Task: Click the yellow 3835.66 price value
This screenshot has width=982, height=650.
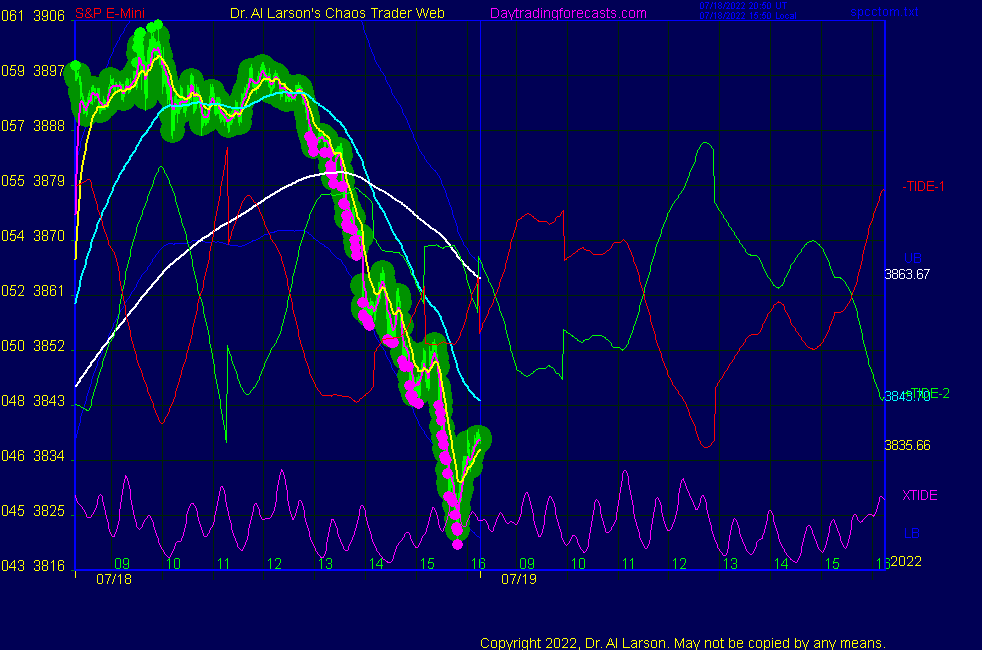Action: click(x=907, y=445)
